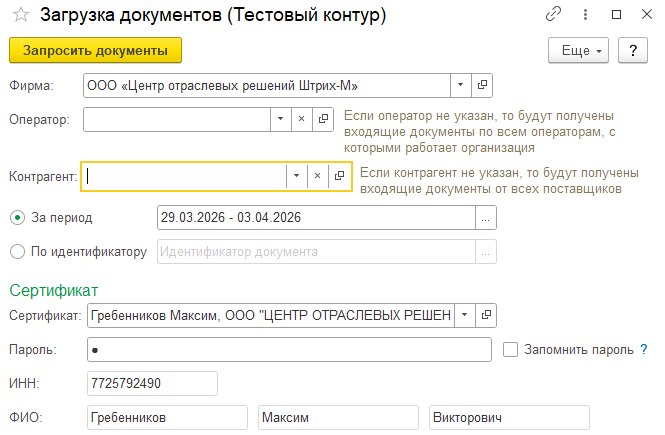Click the blue question mark beside Запомнить пароль
Screen dimensions: 665x435
tap(644, 349)
